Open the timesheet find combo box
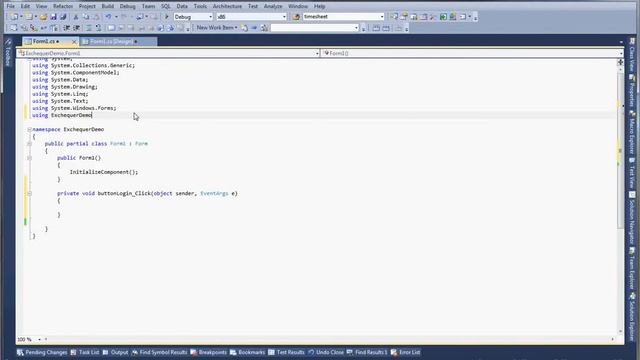Screen dimensions: 640x360 pyautogui.click(x=343, y=17)
